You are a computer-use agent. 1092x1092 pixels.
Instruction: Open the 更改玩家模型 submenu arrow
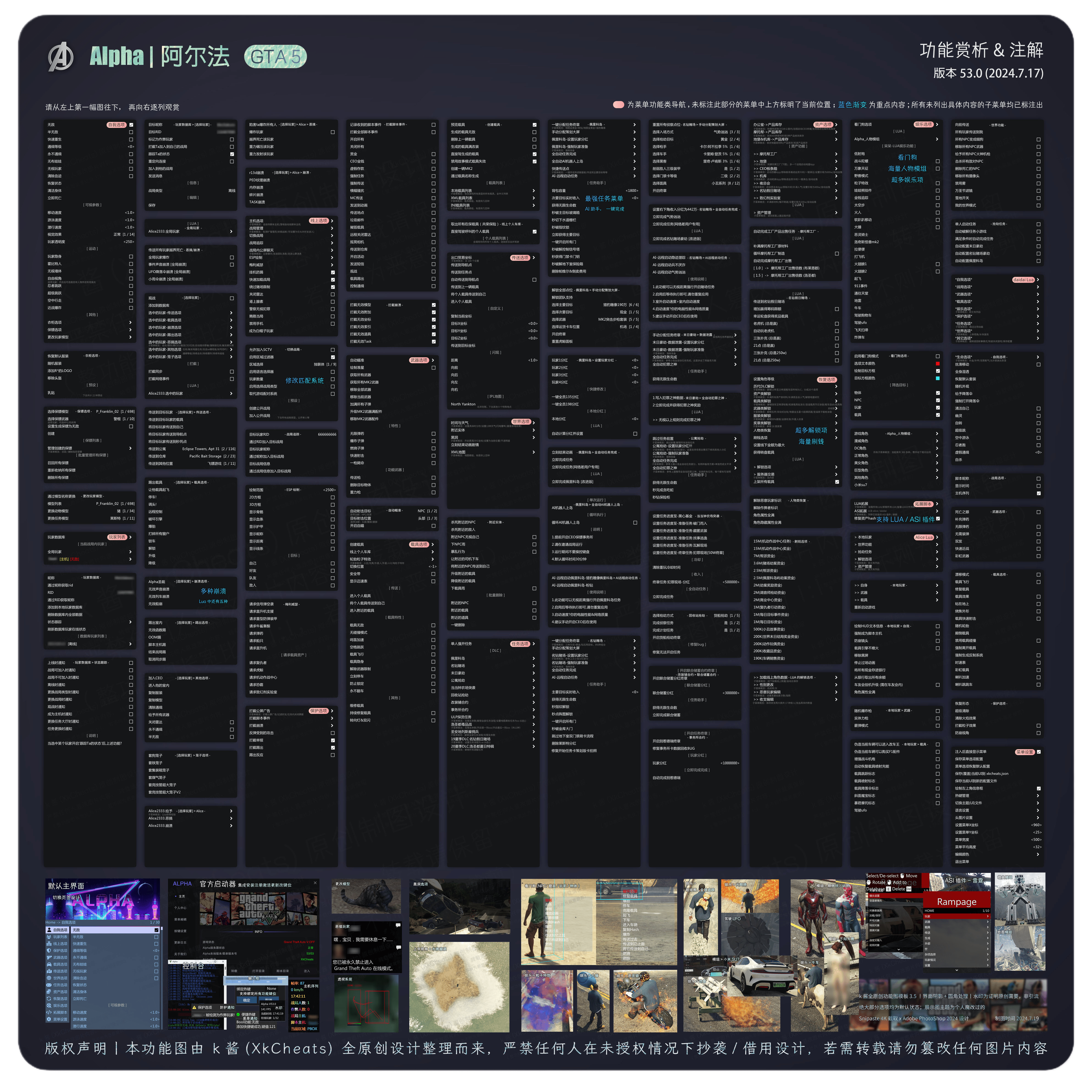pos(131,337)
